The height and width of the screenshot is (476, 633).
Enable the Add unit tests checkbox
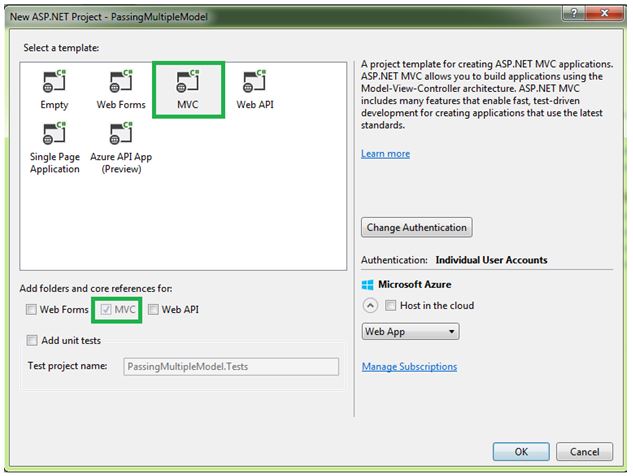pyautogui.click(x=32, y=340)
